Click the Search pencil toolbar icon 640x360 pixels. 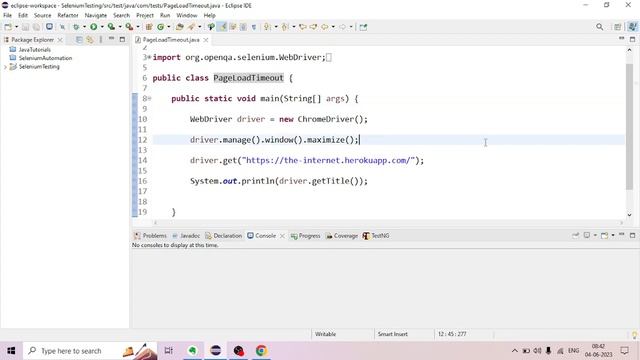click(x=191, y=27)
